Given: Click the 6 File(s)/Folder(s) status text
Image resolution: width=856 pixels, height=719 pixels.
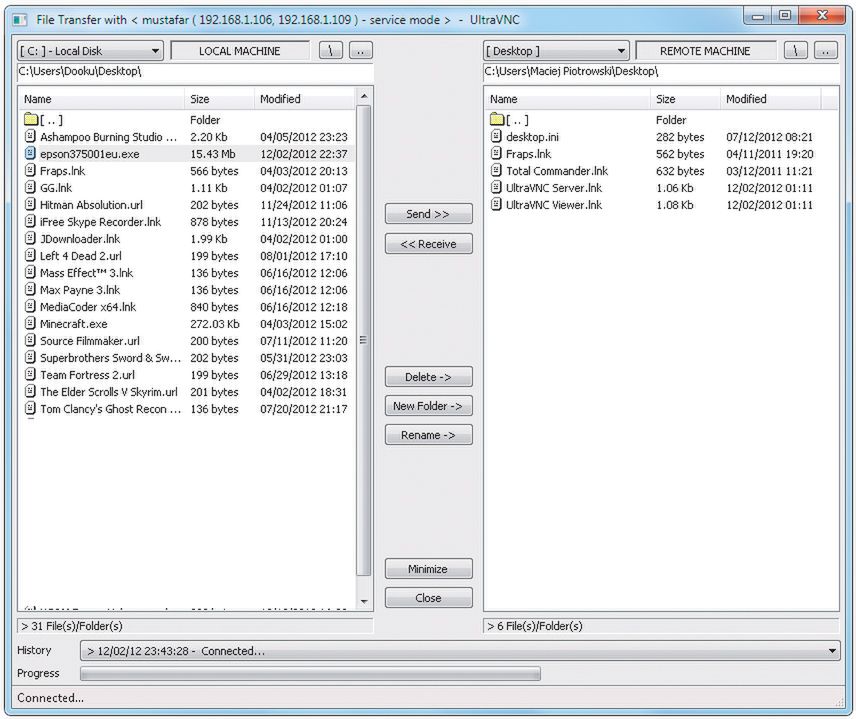Looking at the screenshot, I should pos(534,626).
